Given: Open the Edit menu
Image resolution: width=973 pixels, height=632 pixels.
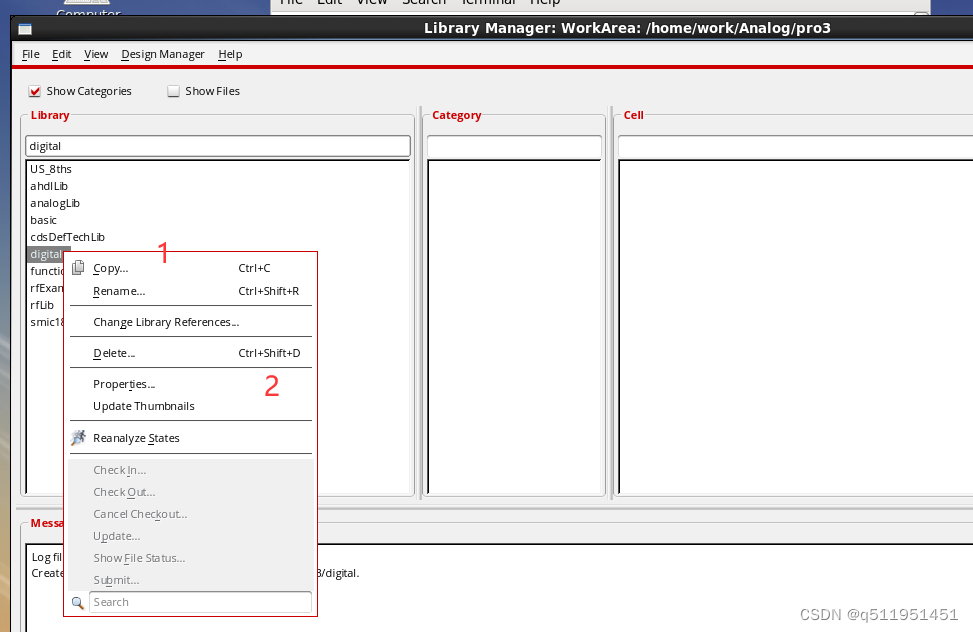Looking at the screenshot, I should click(x=61, y=54).
